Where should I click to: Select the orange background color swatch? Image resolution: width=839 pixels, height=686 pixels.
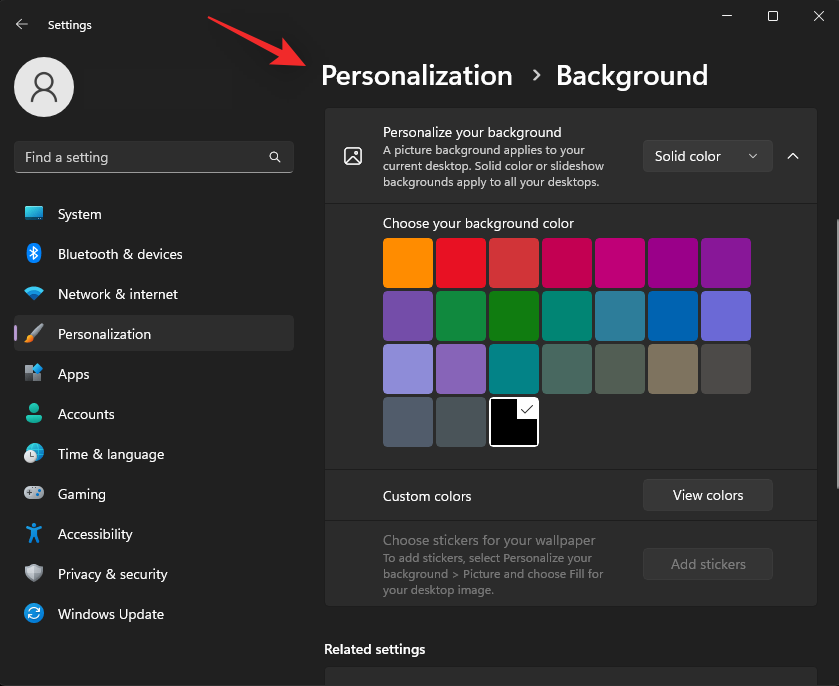407,263
